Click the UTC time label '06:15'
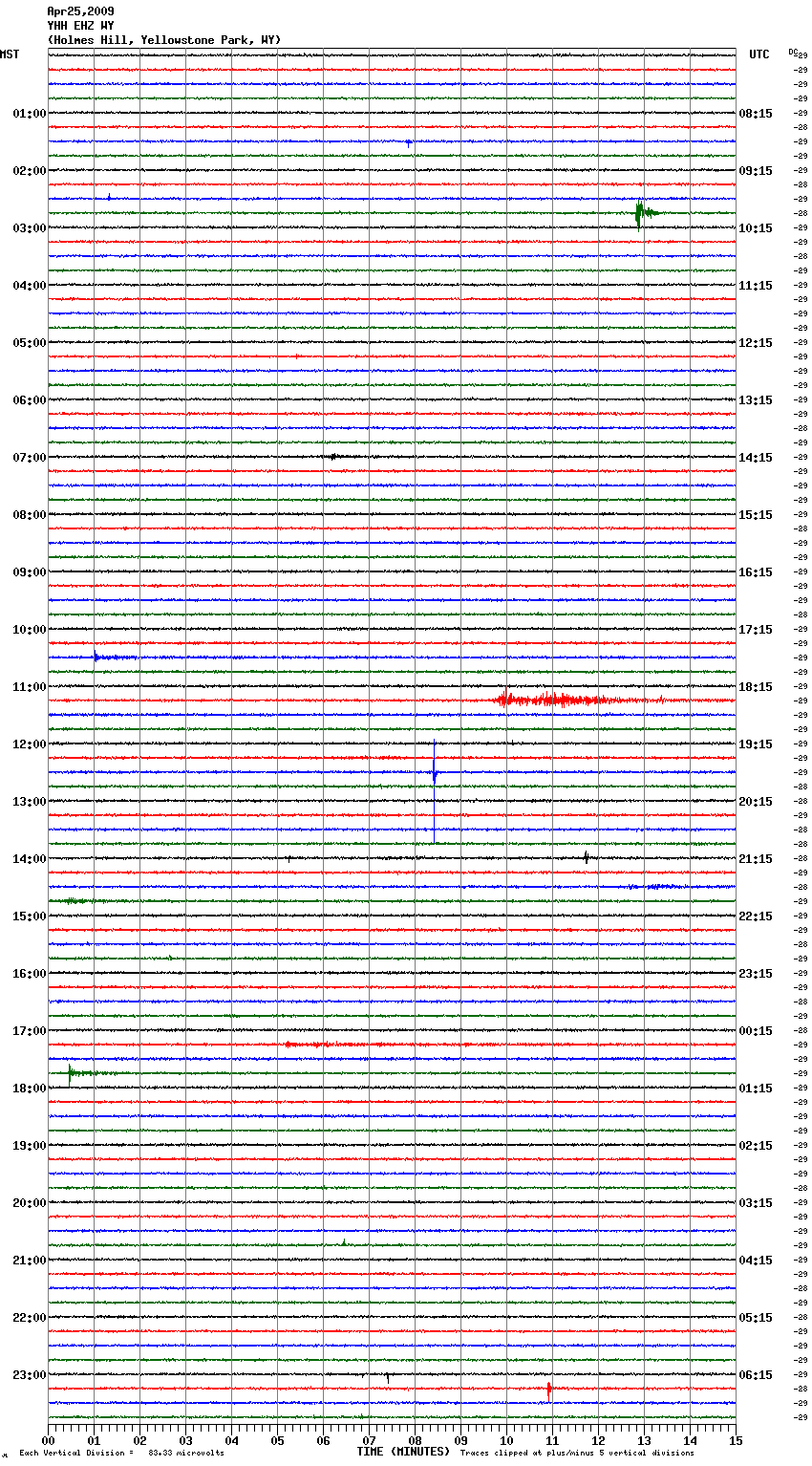 (756, 1375)
